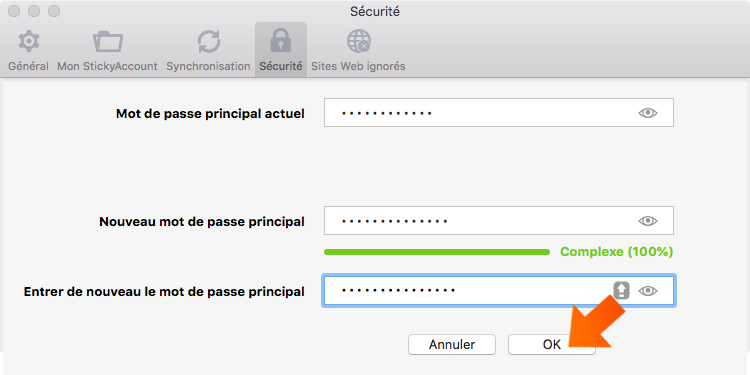This screenshot has width=750, height=375.
Task: Switch to the Général tab label
Action: pos(29,66)
